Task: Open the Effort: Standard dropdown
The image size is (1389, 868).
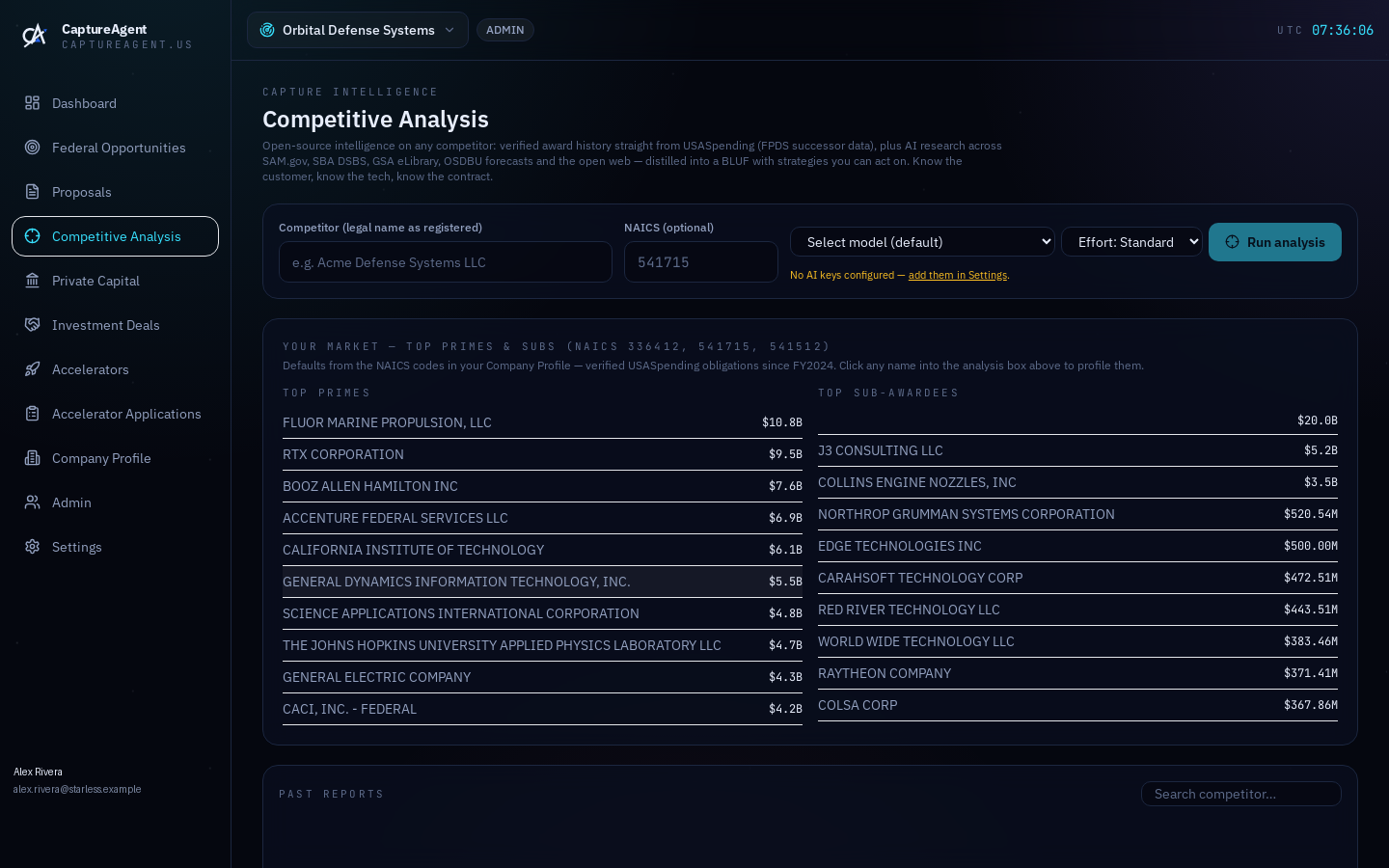Action: tap(1131, 242)
